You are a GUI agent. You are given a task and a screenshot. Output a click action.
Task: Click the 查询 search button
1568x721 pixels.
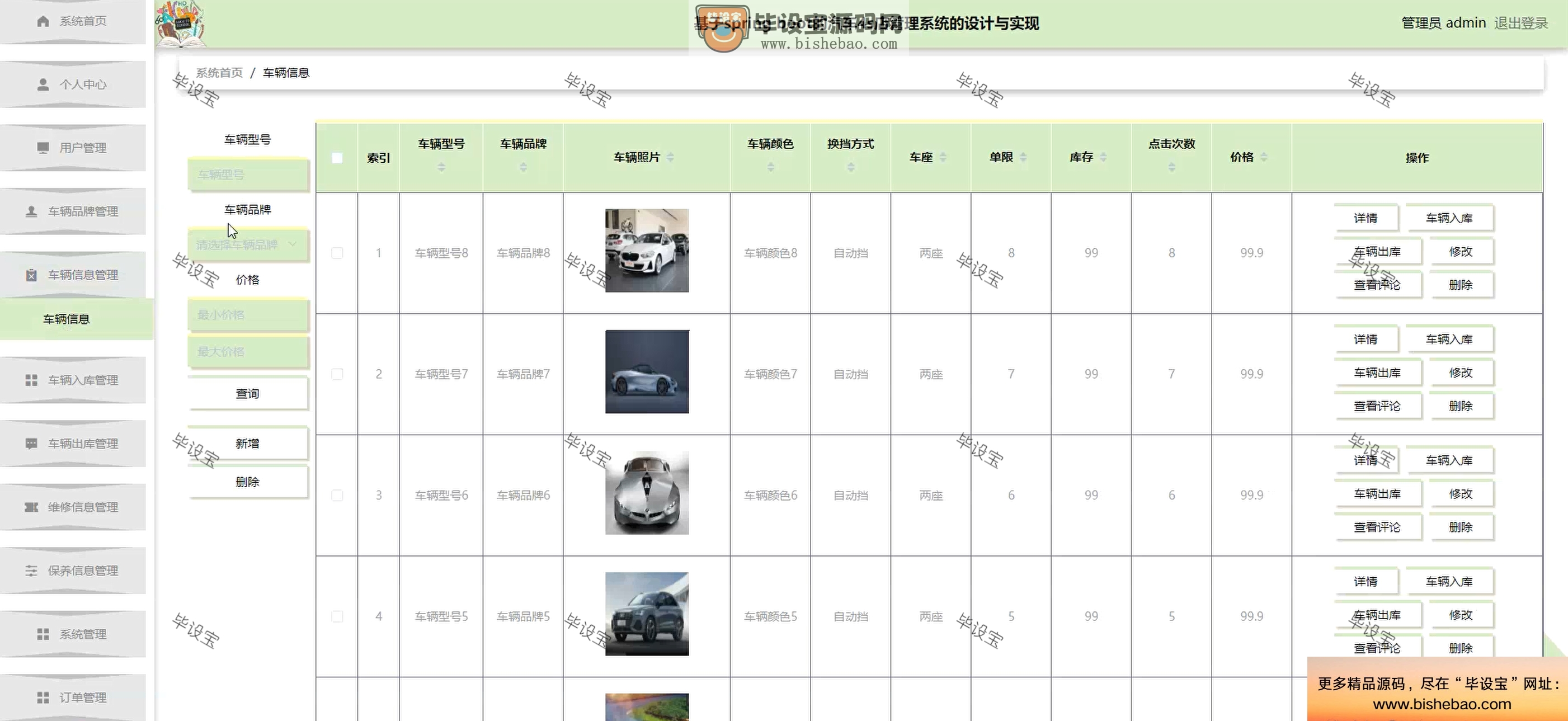(x=248, y=394)
